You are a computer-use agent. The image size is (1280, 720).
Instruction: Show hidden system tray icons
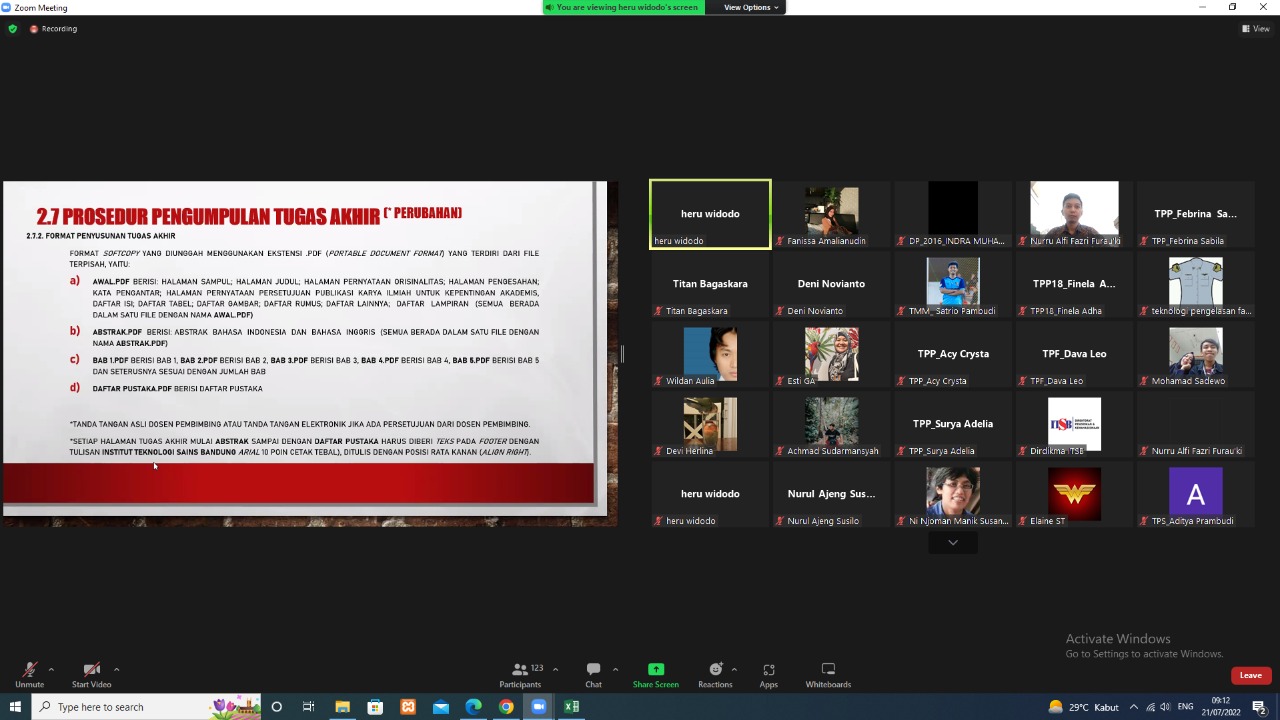coord(1133,707)
